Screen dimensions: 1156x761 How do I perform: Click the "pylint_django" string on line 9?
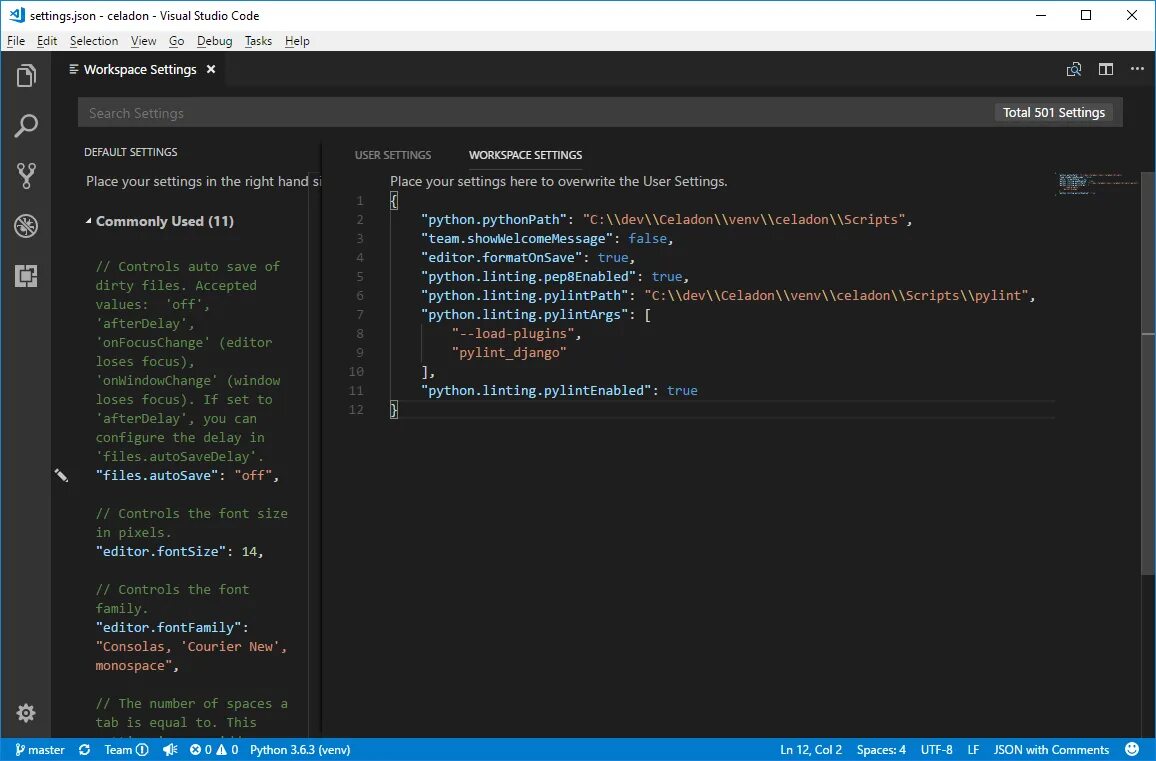point(509,352)
